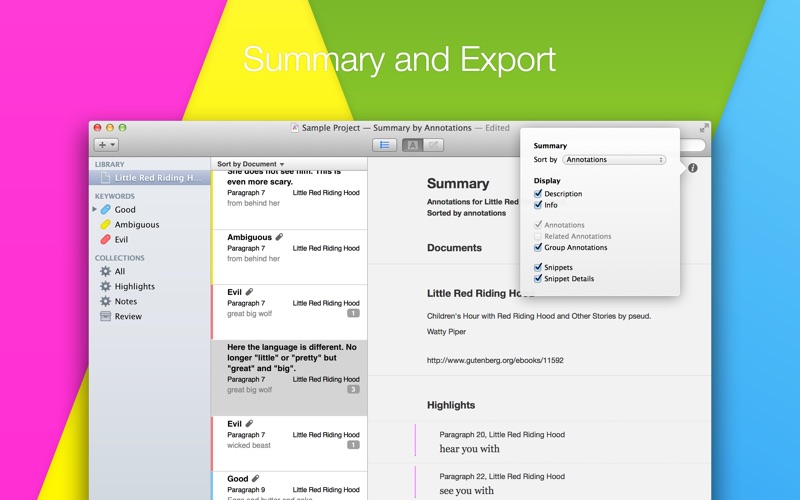The height and width of the screenshot is (500, 800).
Task: Click the edit/compose view toolbar icon
Action: coord(433,145)
